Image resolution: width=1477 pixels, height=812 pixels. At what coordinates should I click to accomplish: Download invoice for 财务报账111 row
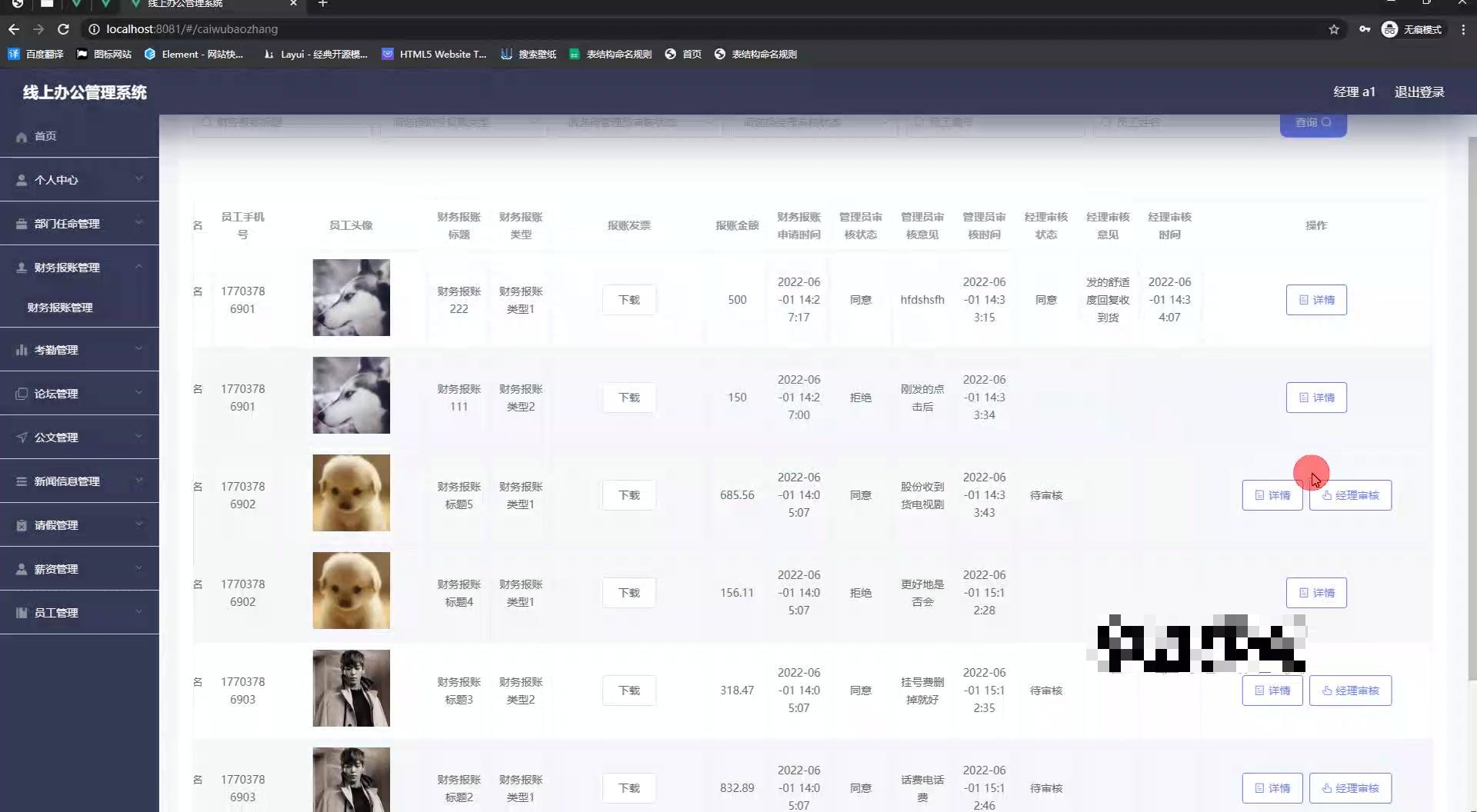click(x=629, y=398)
